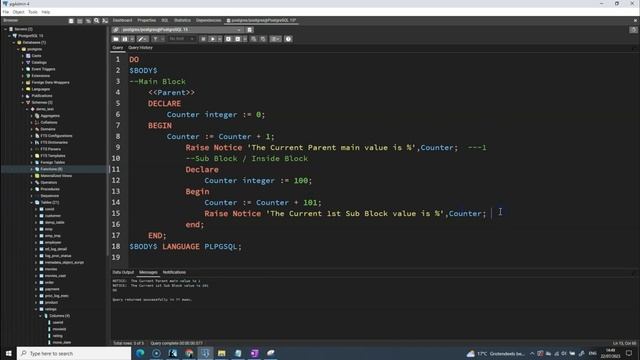Click the Explain Analyze toolbar icon
Screen dimensions: 640x360
(238, 39)
